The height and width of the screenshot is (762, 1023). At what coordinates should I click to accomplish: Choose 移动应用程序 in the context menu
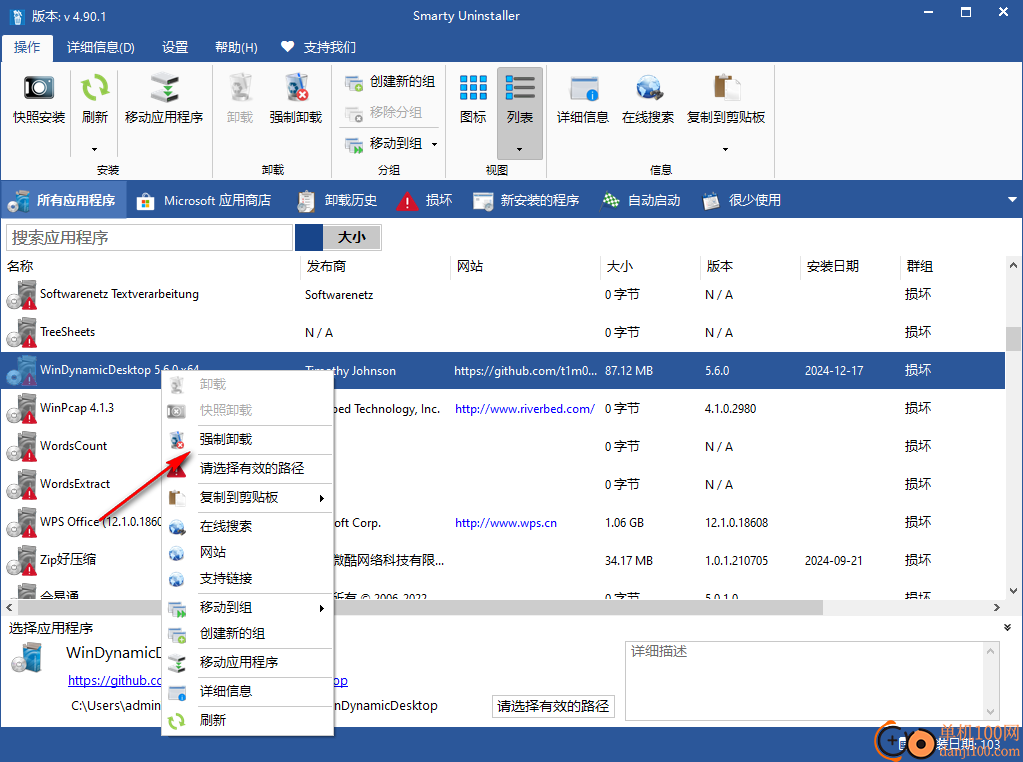pyautogui.click(x=248, y=662)
